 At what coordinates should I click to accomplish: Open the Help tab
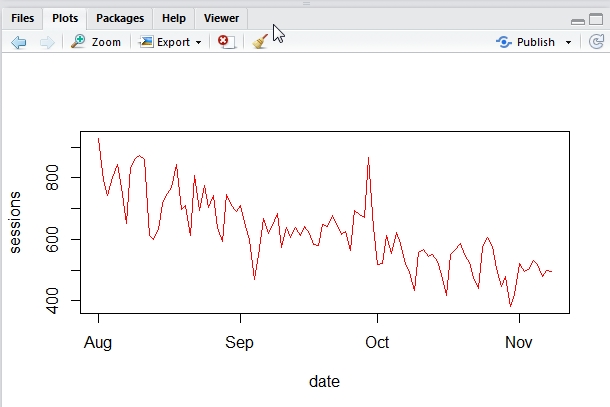[x=174, y=18]
